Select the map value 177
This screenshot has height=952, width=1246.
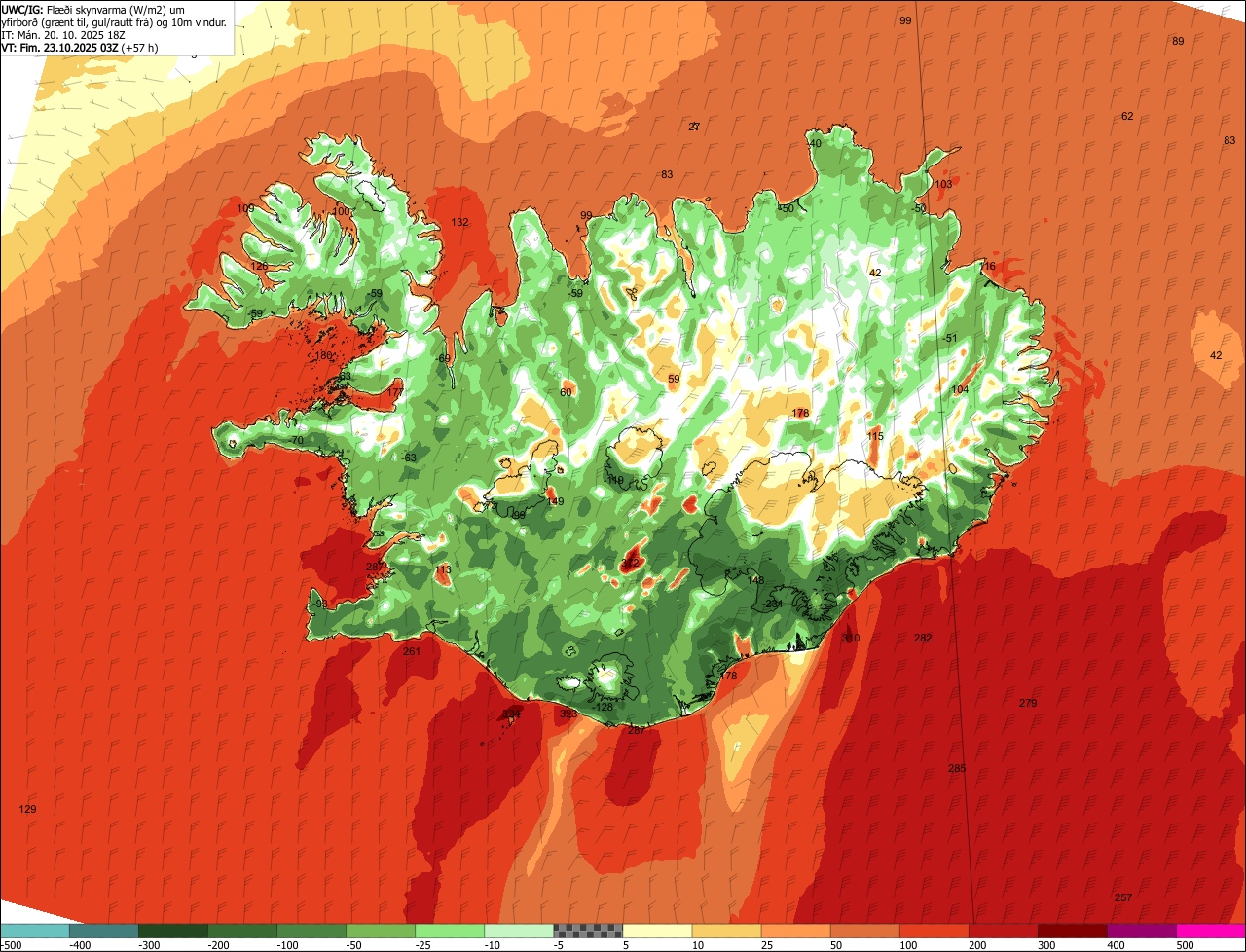(x=394, y=391)
